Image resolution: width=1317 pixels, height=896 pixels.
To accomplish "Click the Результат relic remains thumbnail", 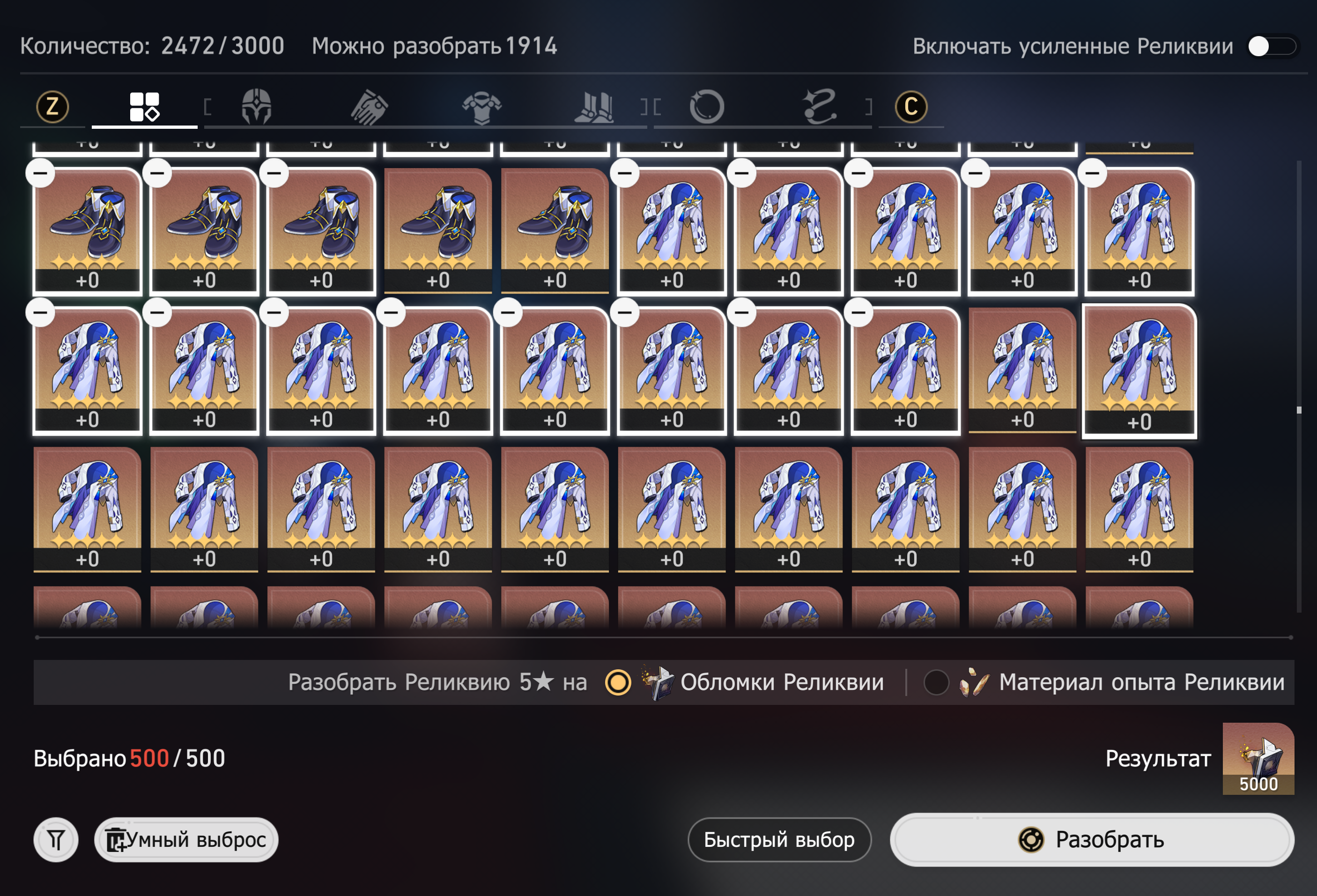I will coord(1258,758).
